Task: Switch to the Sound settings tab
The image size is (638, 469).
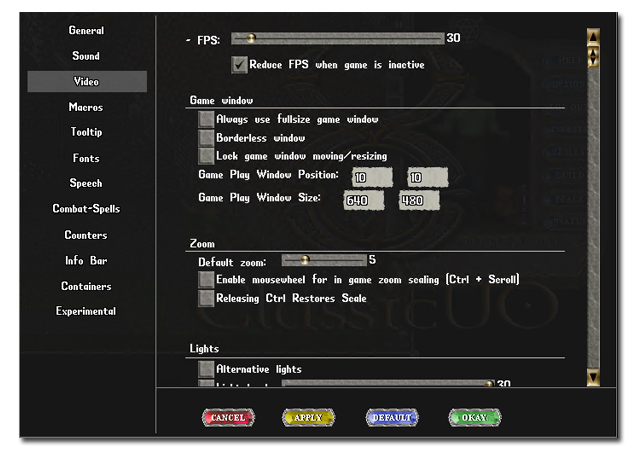Action: pyautogui.click(x=86, y=56)
